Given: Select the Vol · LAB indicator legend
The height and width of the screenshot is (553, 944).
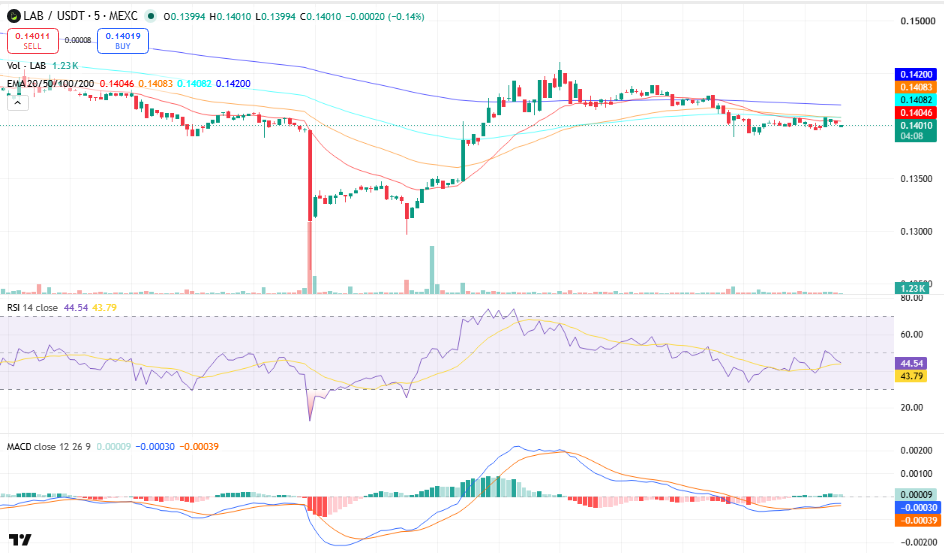Looking at the screenshot, I should pos(26,66).
